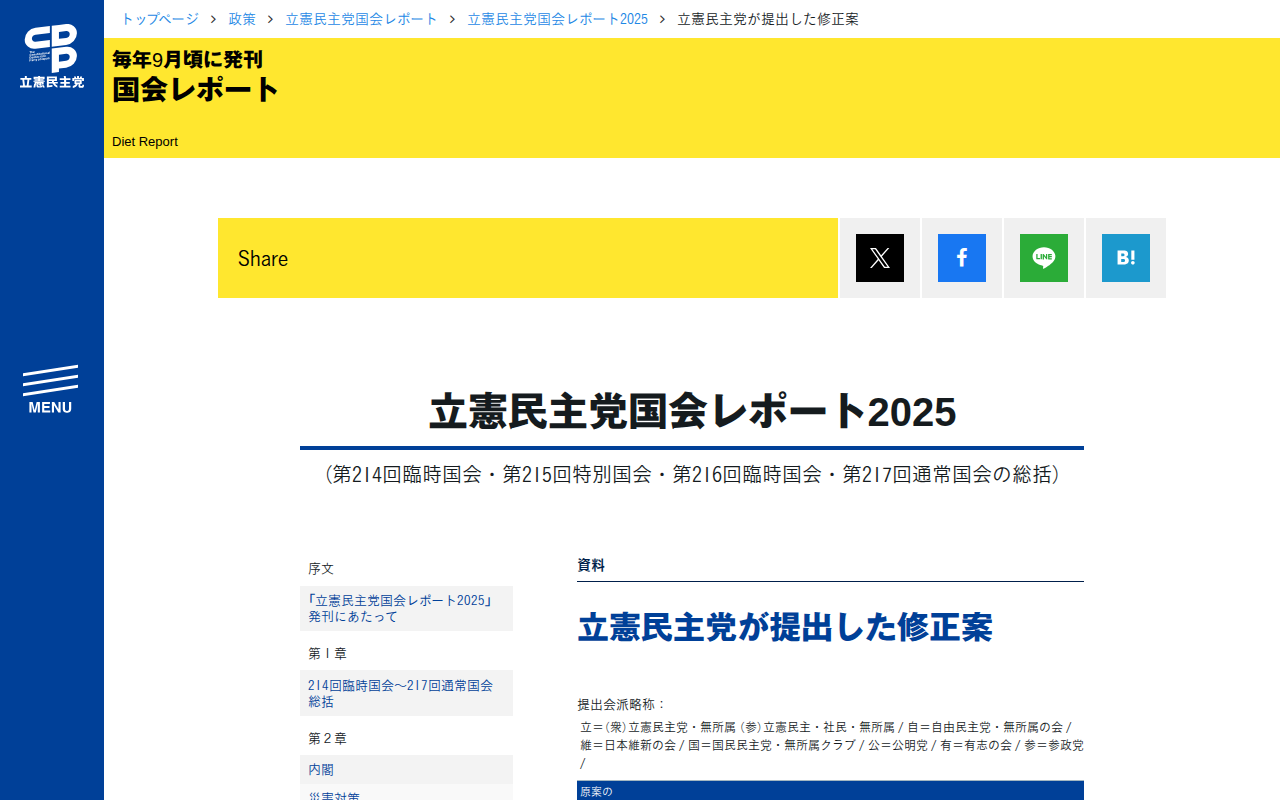Share via Hatena Bookmark B! icon

(x=1126, y=258)
